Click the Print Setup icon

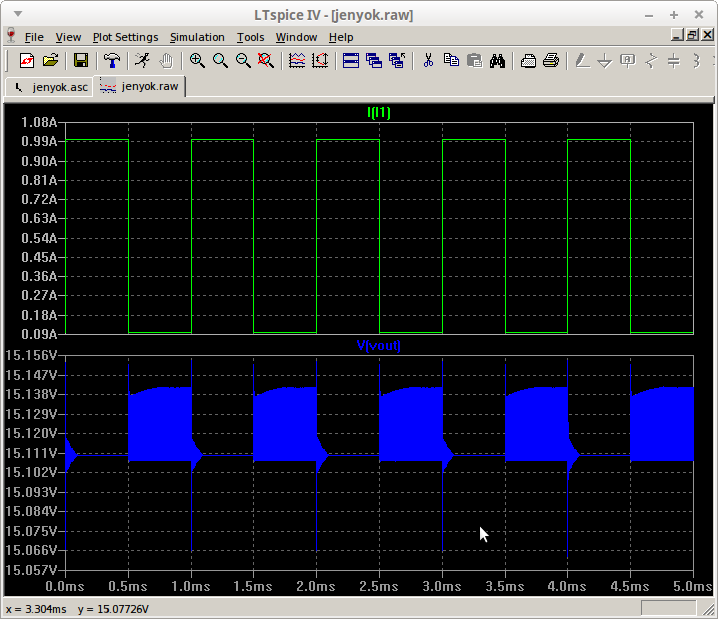(x=528, y=60)
